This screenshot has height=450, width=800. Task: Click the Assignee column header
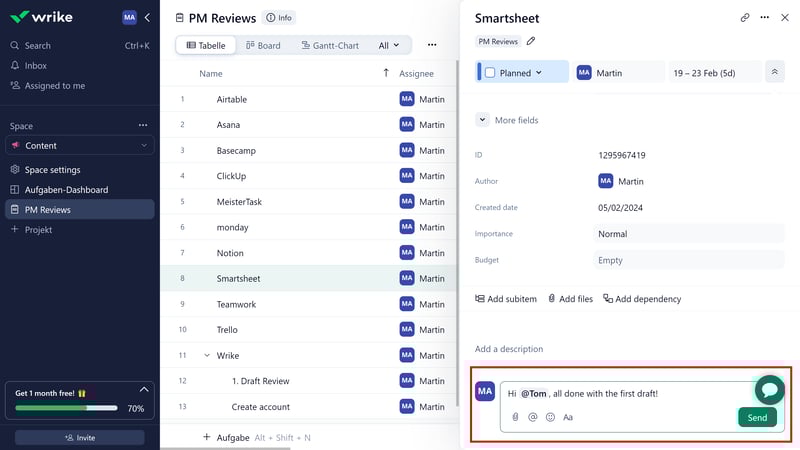(x=416, y=73)
